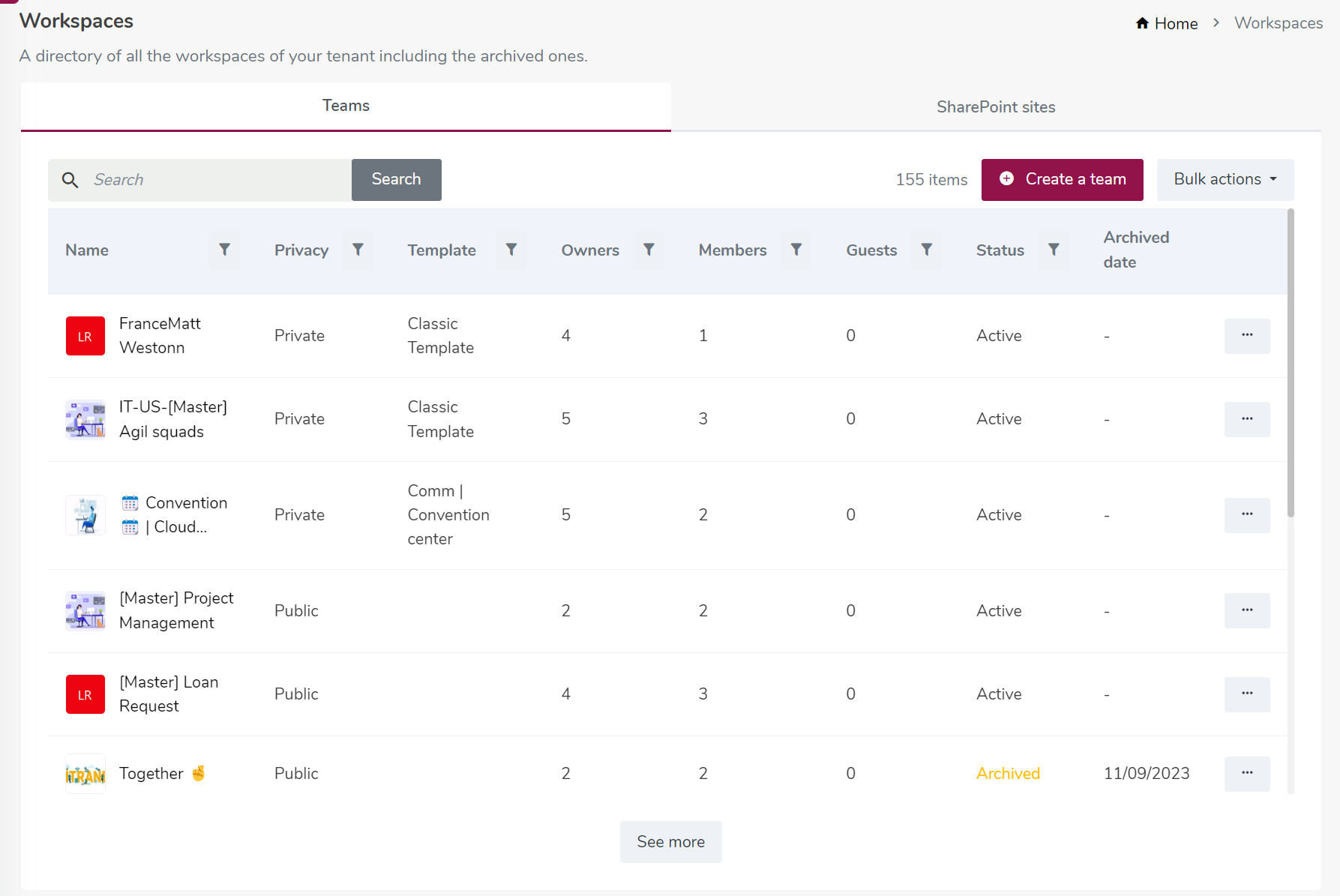This screenshot has width=1340, height=896.
Task: Open actions menu for Master Loan Request
Action: coord(1246,694)
